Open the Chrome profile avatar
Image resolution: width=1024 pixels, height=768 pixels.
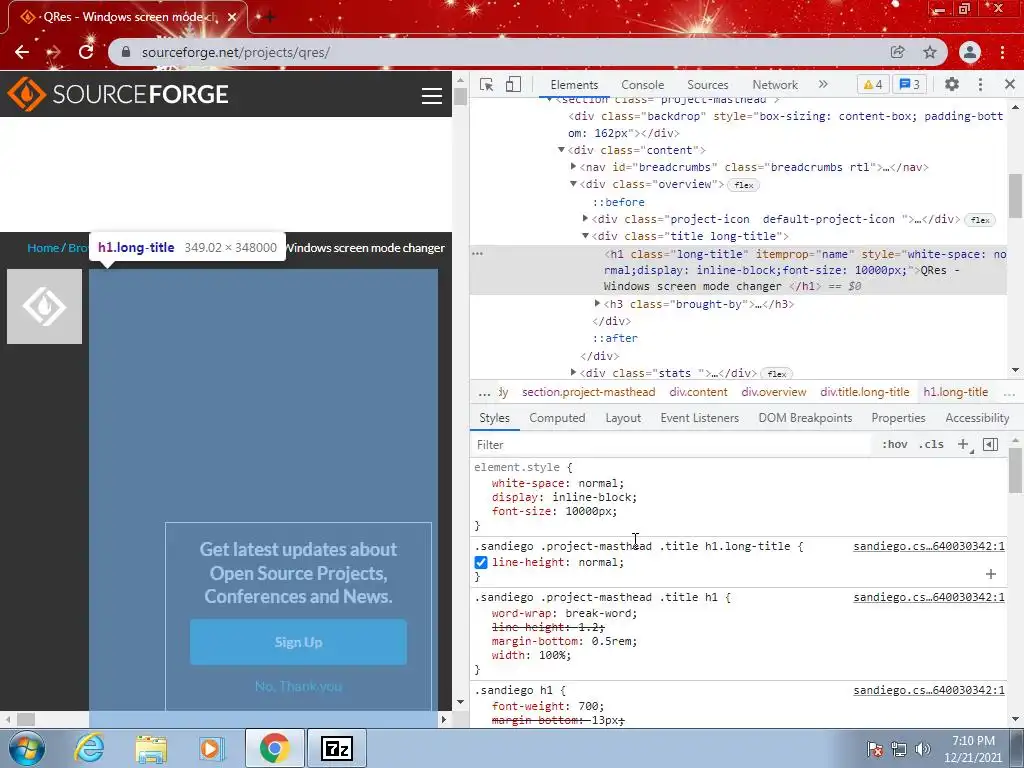point(970,52)
